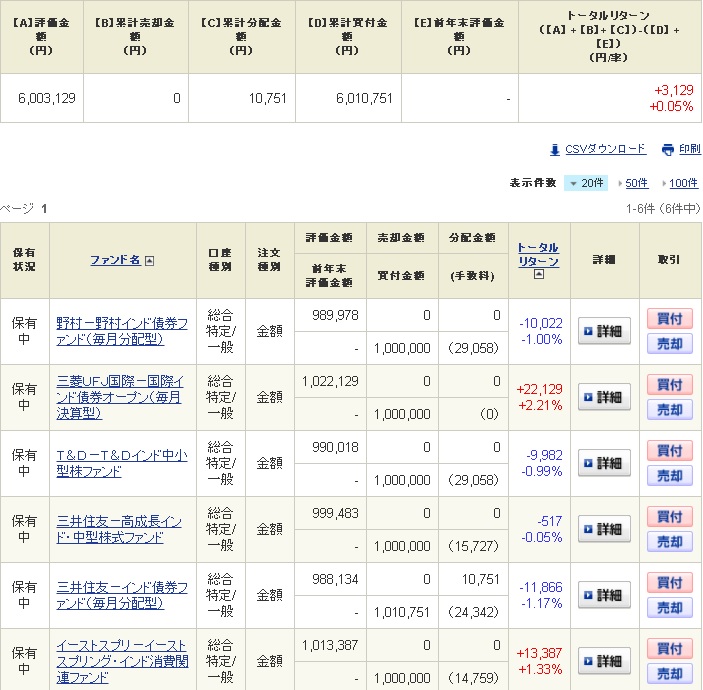Open 三井住友 高成長インド中型株式ファンド link

coord(122,529)
